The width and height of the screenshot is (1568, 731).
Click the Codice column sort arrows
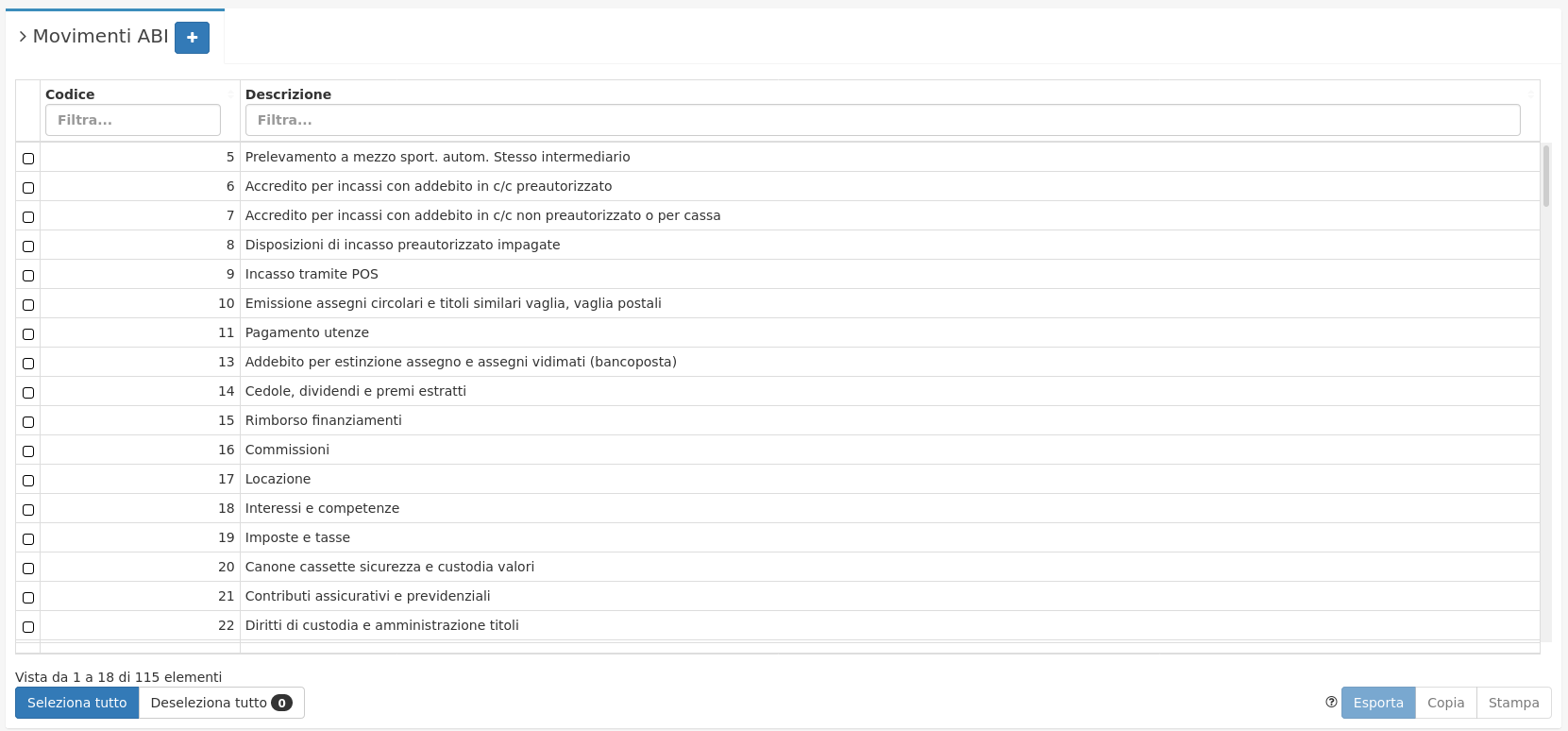(x=230, y=94)
